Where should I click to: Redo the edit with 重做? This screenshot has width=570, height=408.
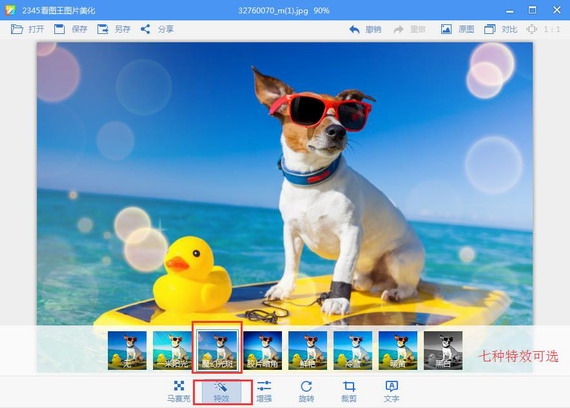tap(409, 29)
